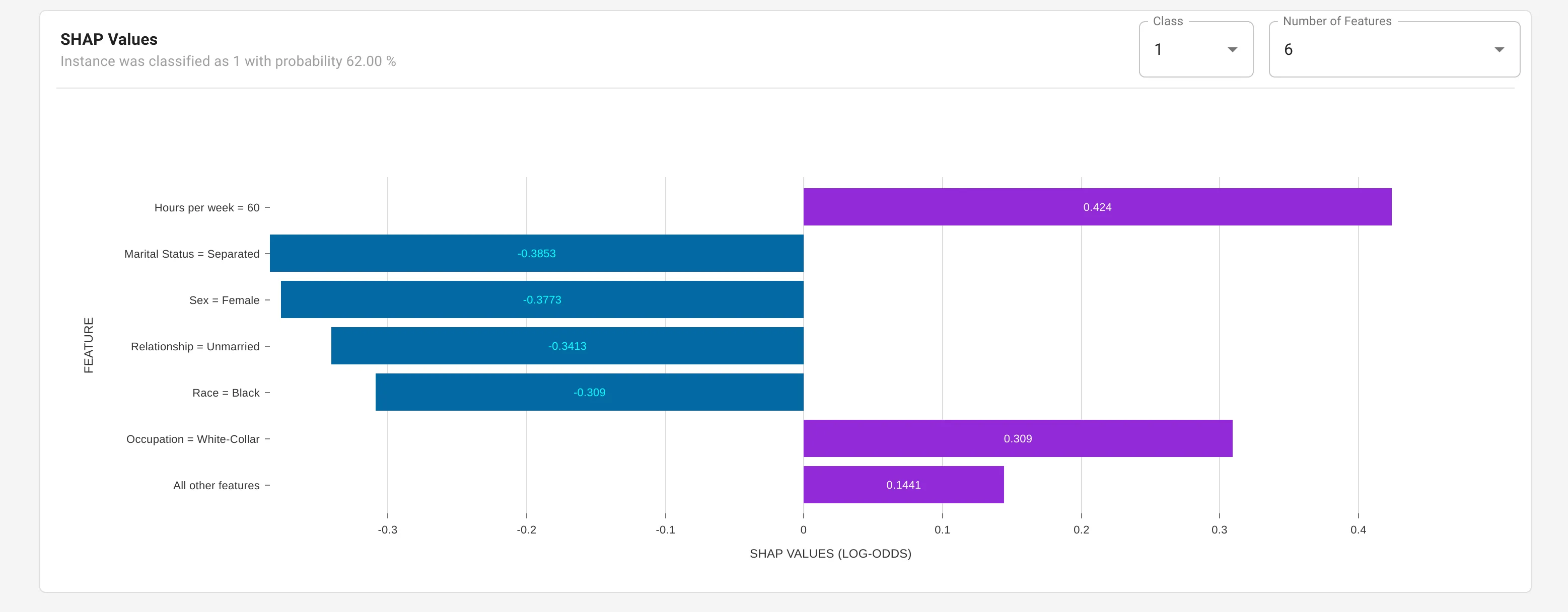Click the -0.2 x-axis tick label
Screen dimensions: 1568x612
pos(527,530)
